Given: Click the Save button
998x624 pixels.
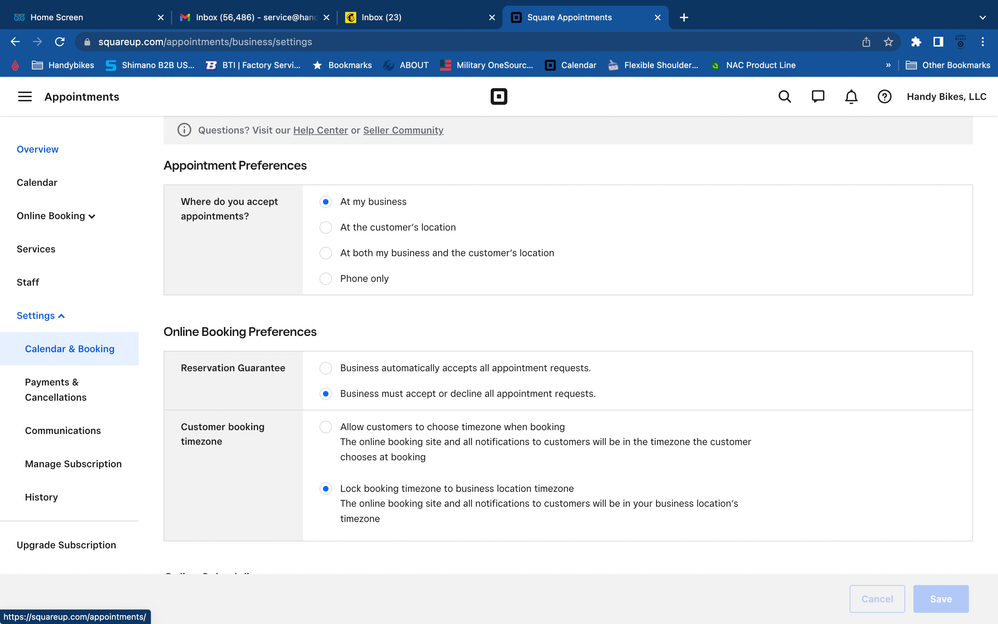Looking at the screenshot, I should [x=940, y=599].
